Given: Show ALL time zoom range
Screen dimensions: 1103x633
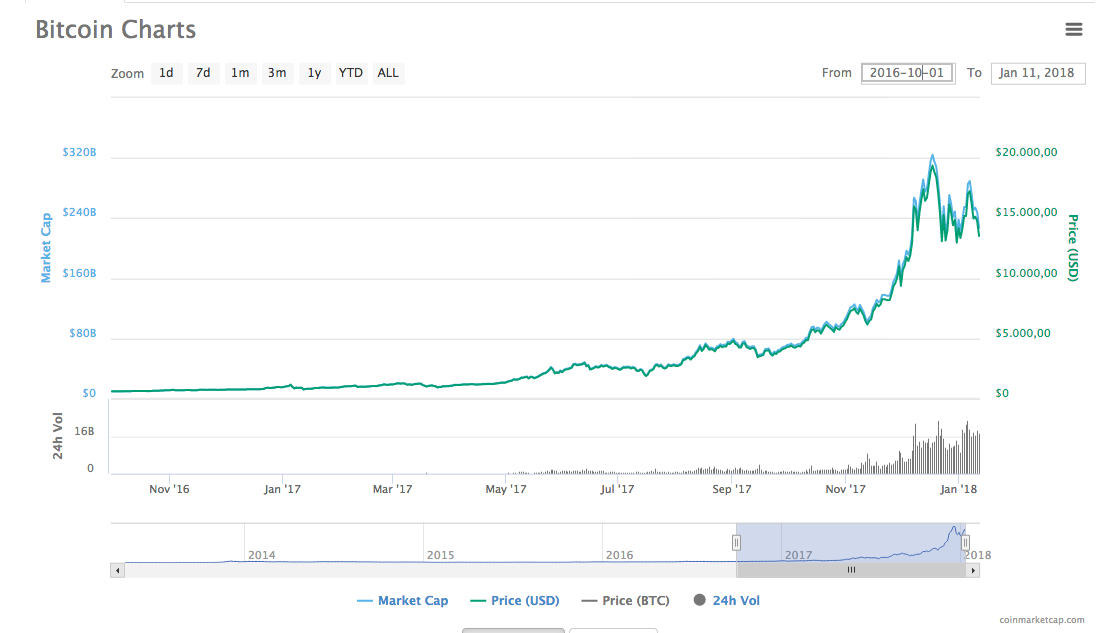Looking at the screenshot, I should click(388, 73).
